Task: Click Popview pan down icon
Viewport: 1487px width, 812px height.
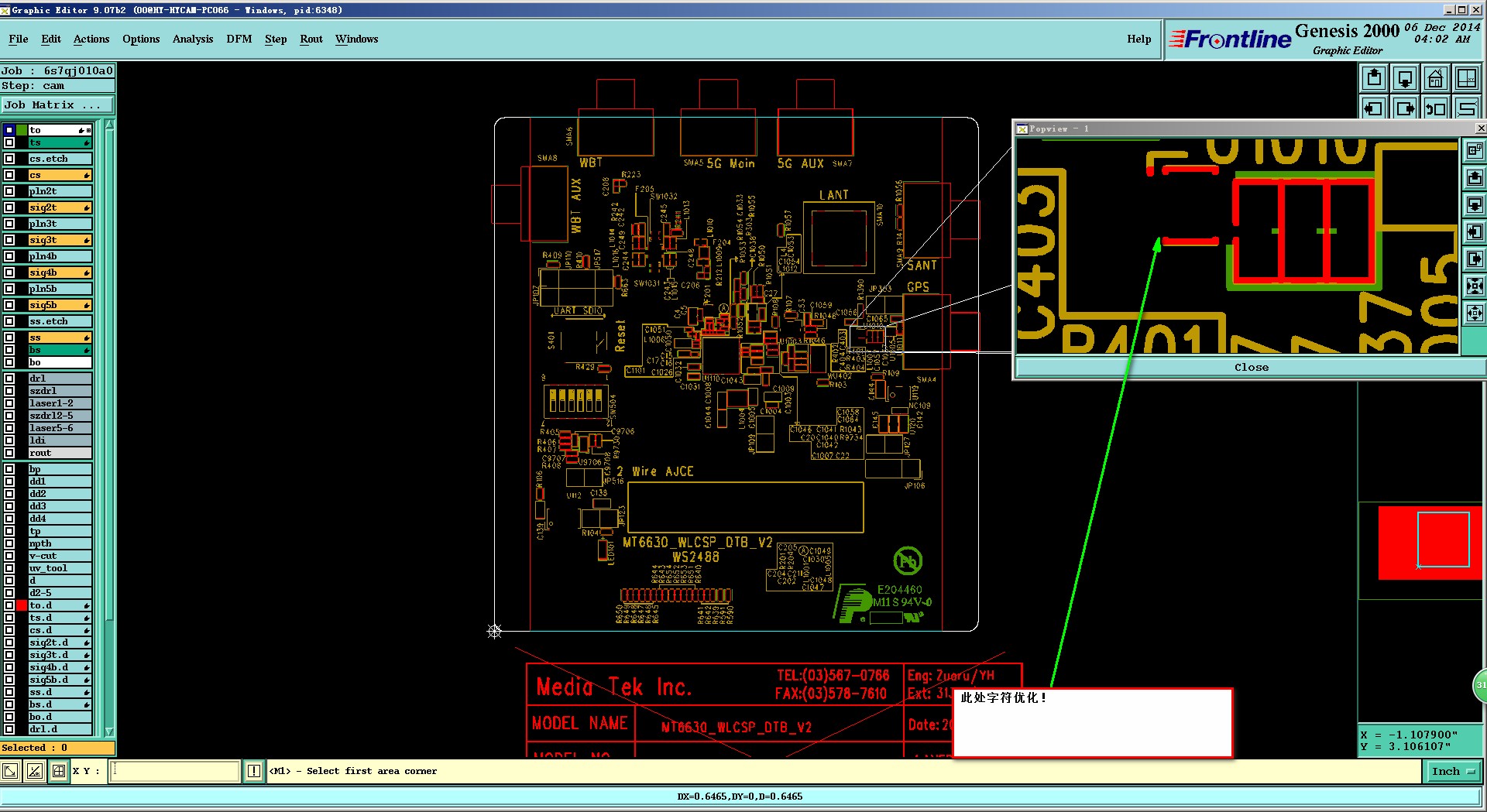Action: 1475,204
